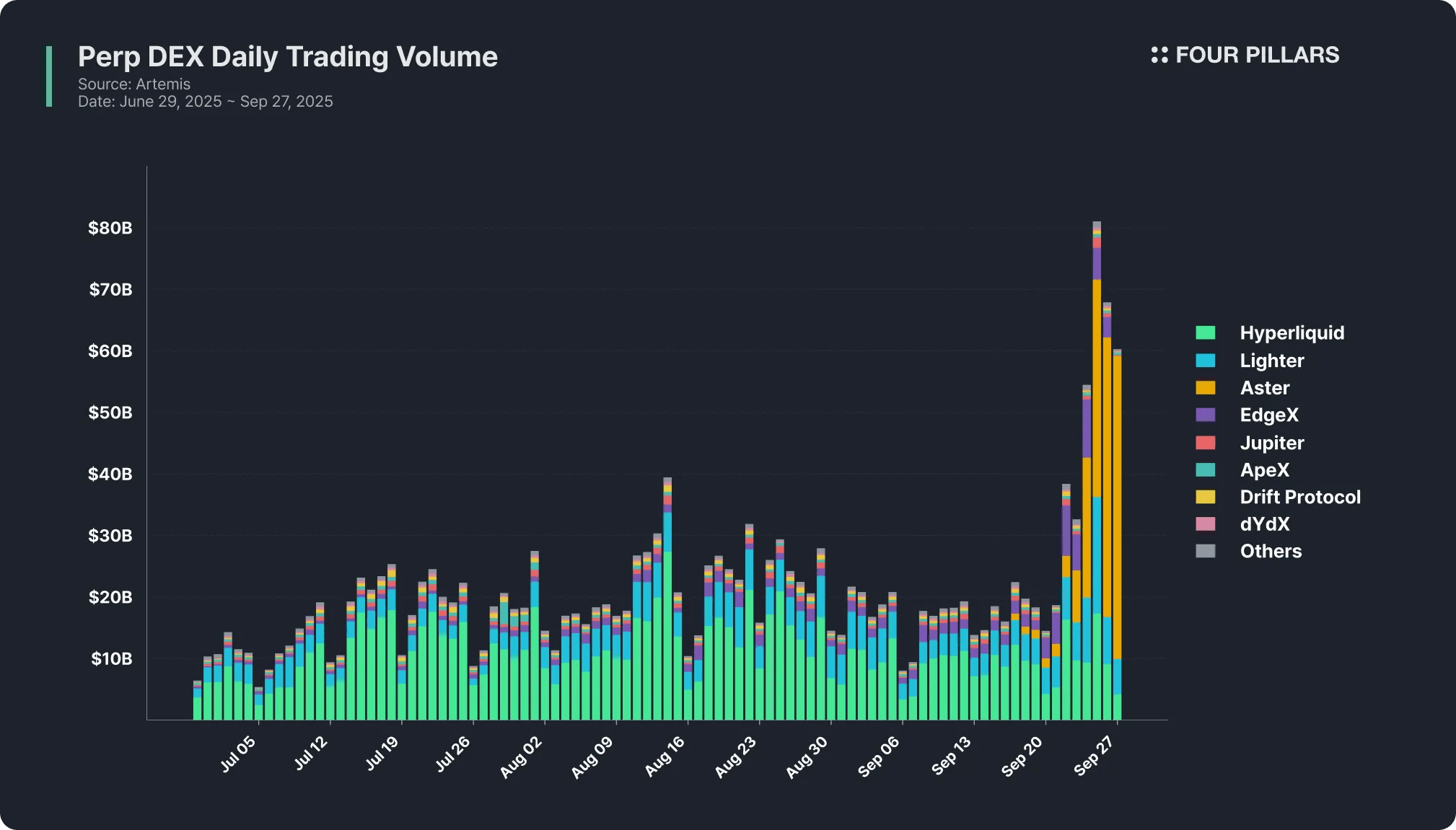Click the Others gray legend swatch
This screenshot has width=1456, height=830.
click(1205, 551)
